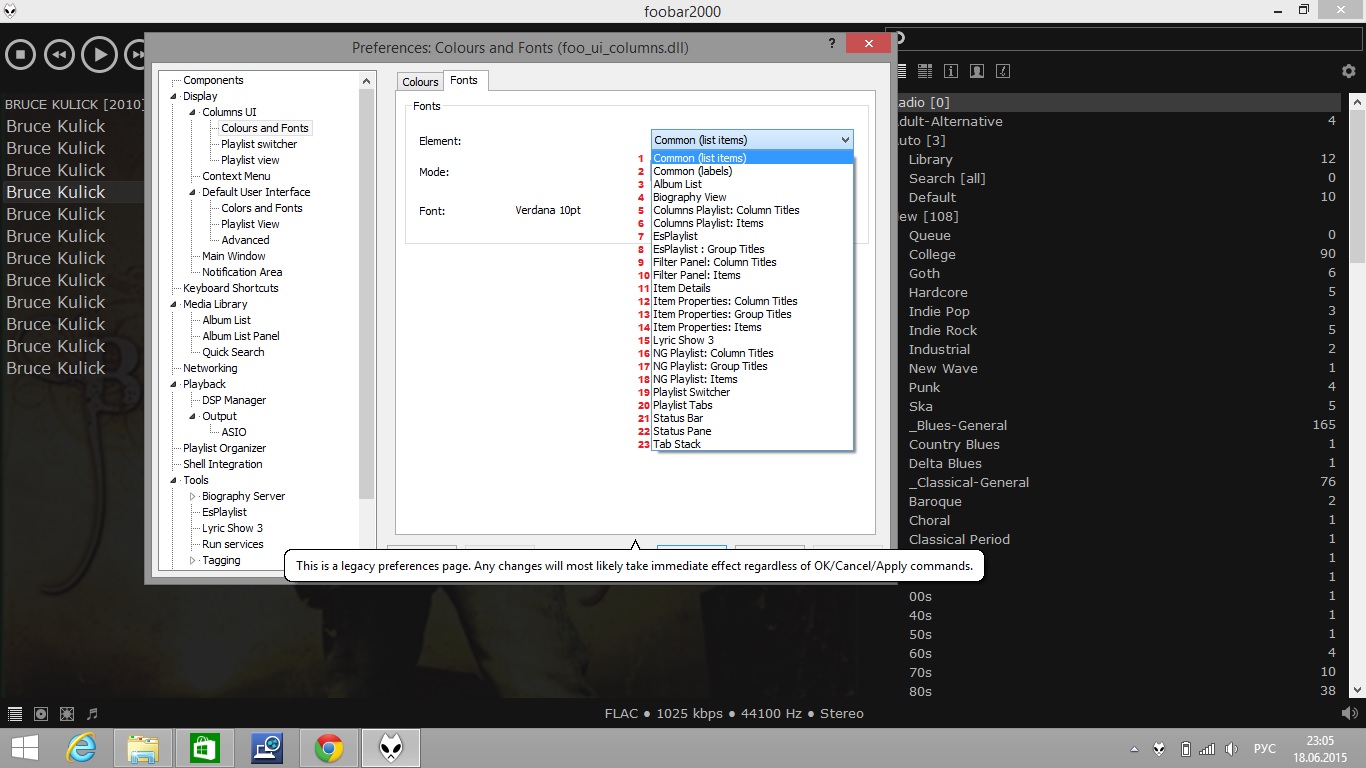Open the network signal tray icon
Image resolution: width=1366 pixels, height=768 pixels.
[1207, 749]
